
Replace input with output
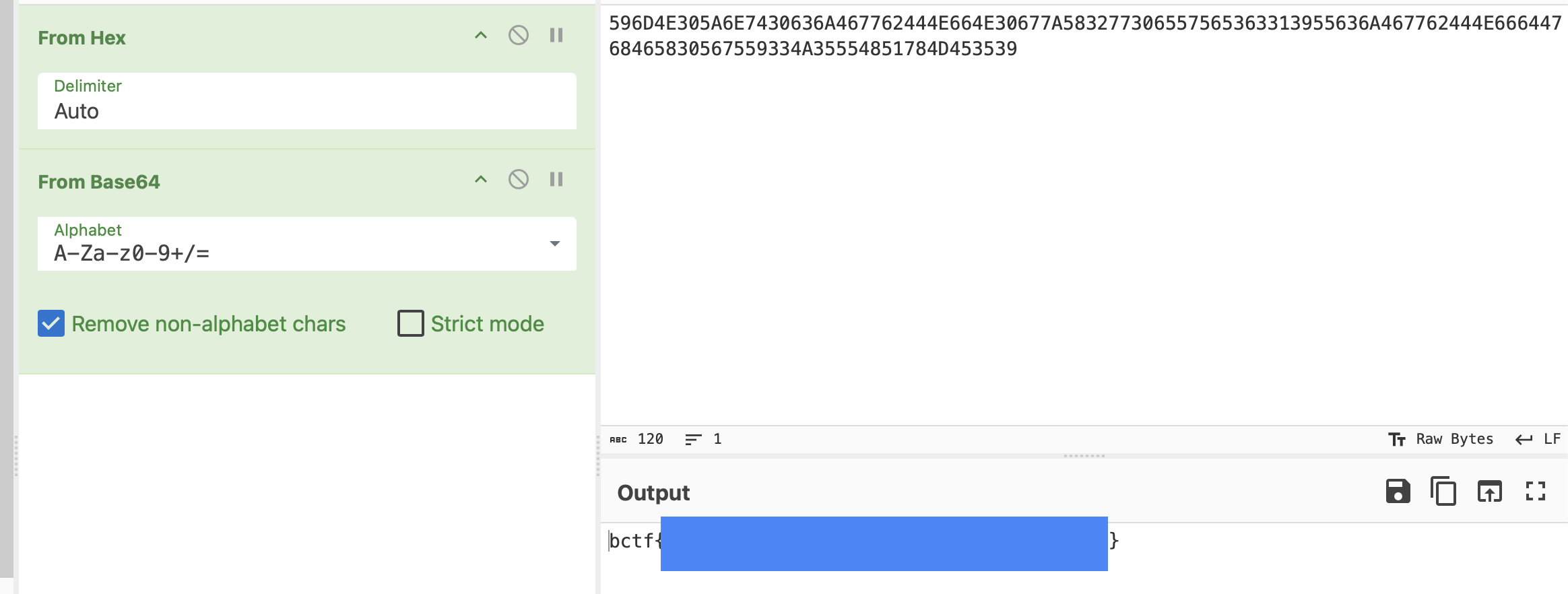click(x=1489, y=492)
